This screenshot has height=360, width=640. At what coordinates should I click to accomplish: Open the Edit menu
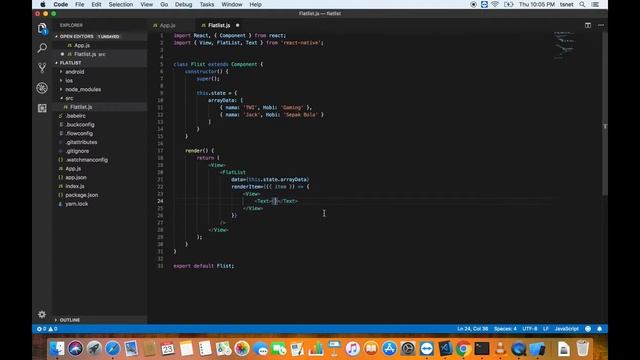pos(96,4)
